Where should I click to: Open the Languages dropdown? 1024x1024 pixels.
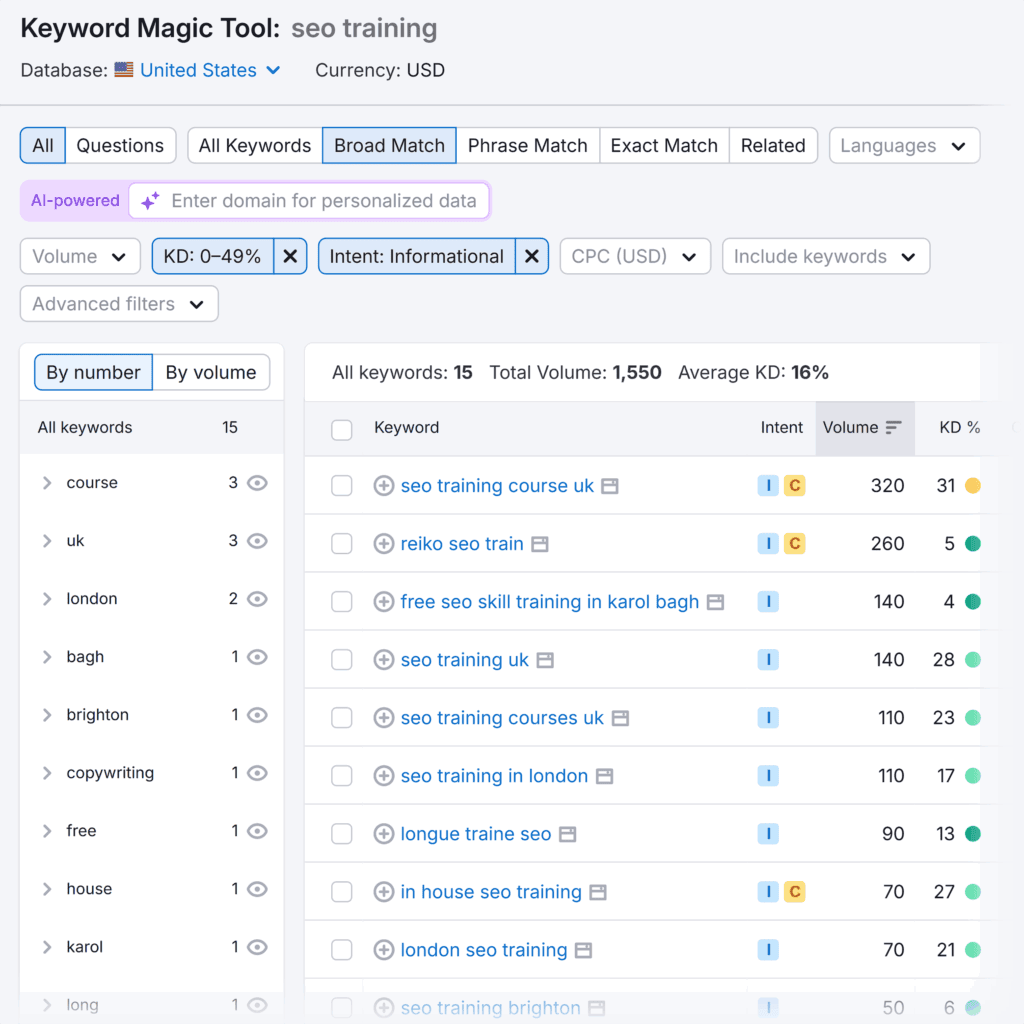point(903,145)
